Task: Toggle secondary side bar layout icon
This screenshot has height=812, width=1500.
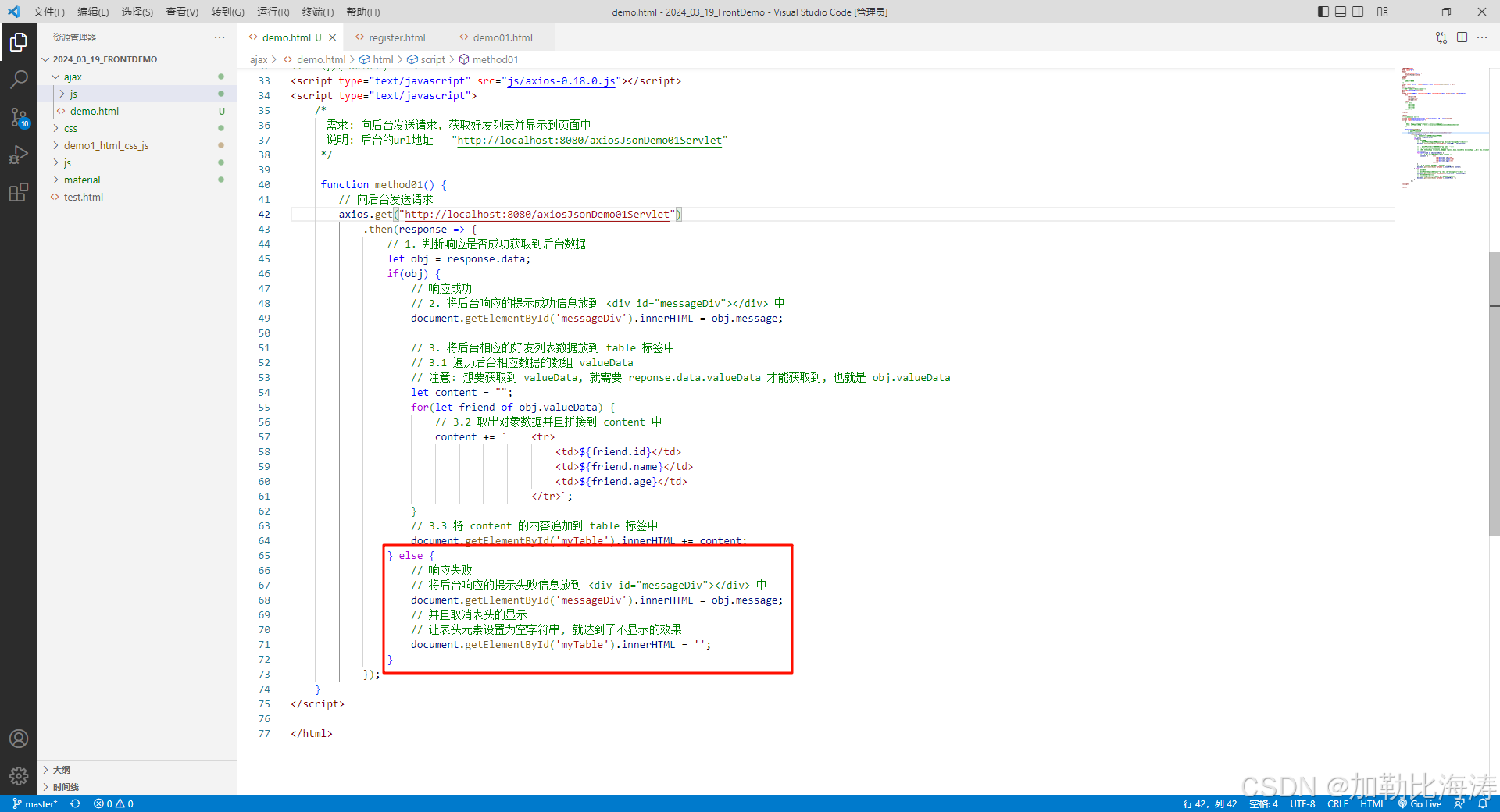Action: 1358,12
